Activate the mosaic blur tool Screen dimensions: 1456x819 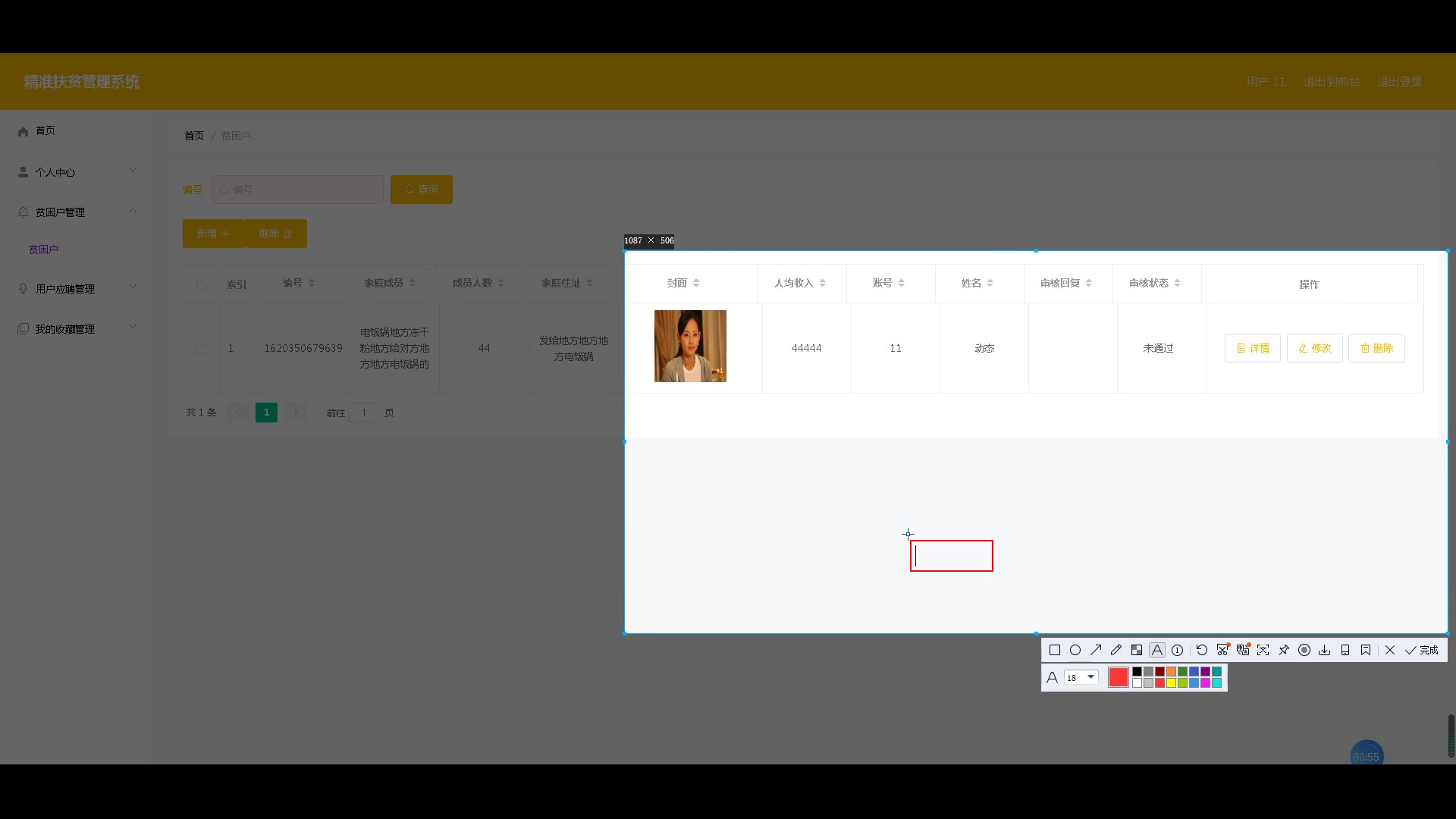tap(1136, 650)
